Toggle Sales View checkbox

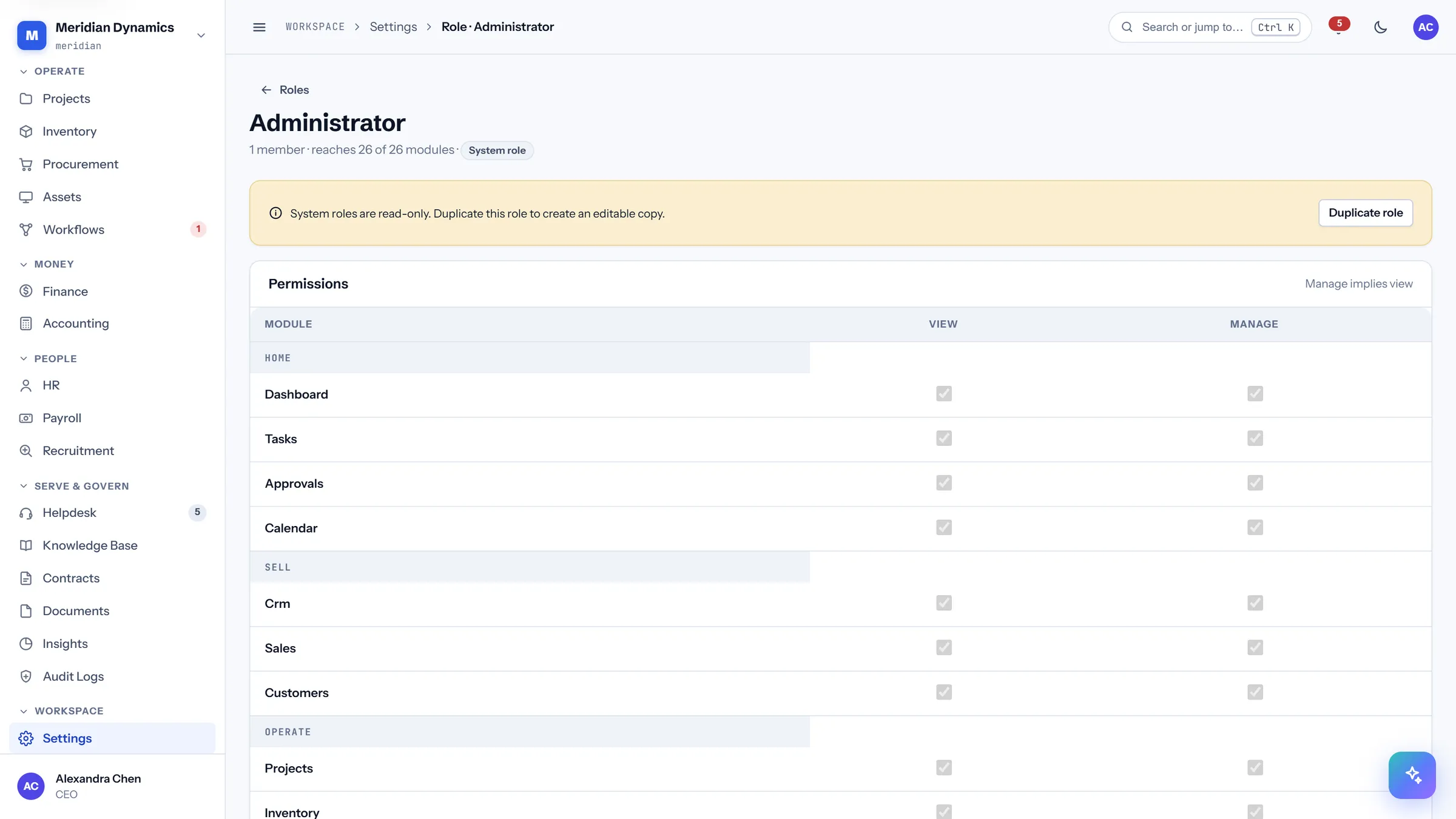(x=944, y=647)
